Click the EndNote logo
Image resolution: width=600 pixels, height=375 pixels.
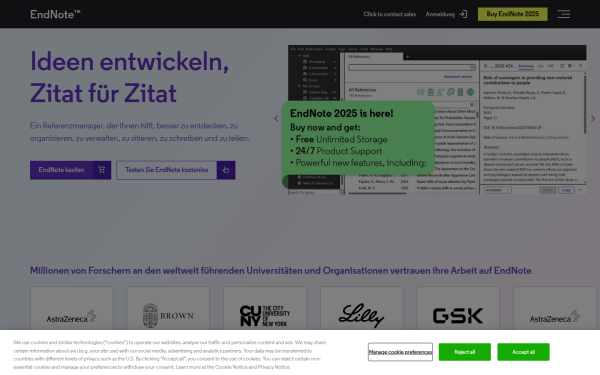pos(55,14)
